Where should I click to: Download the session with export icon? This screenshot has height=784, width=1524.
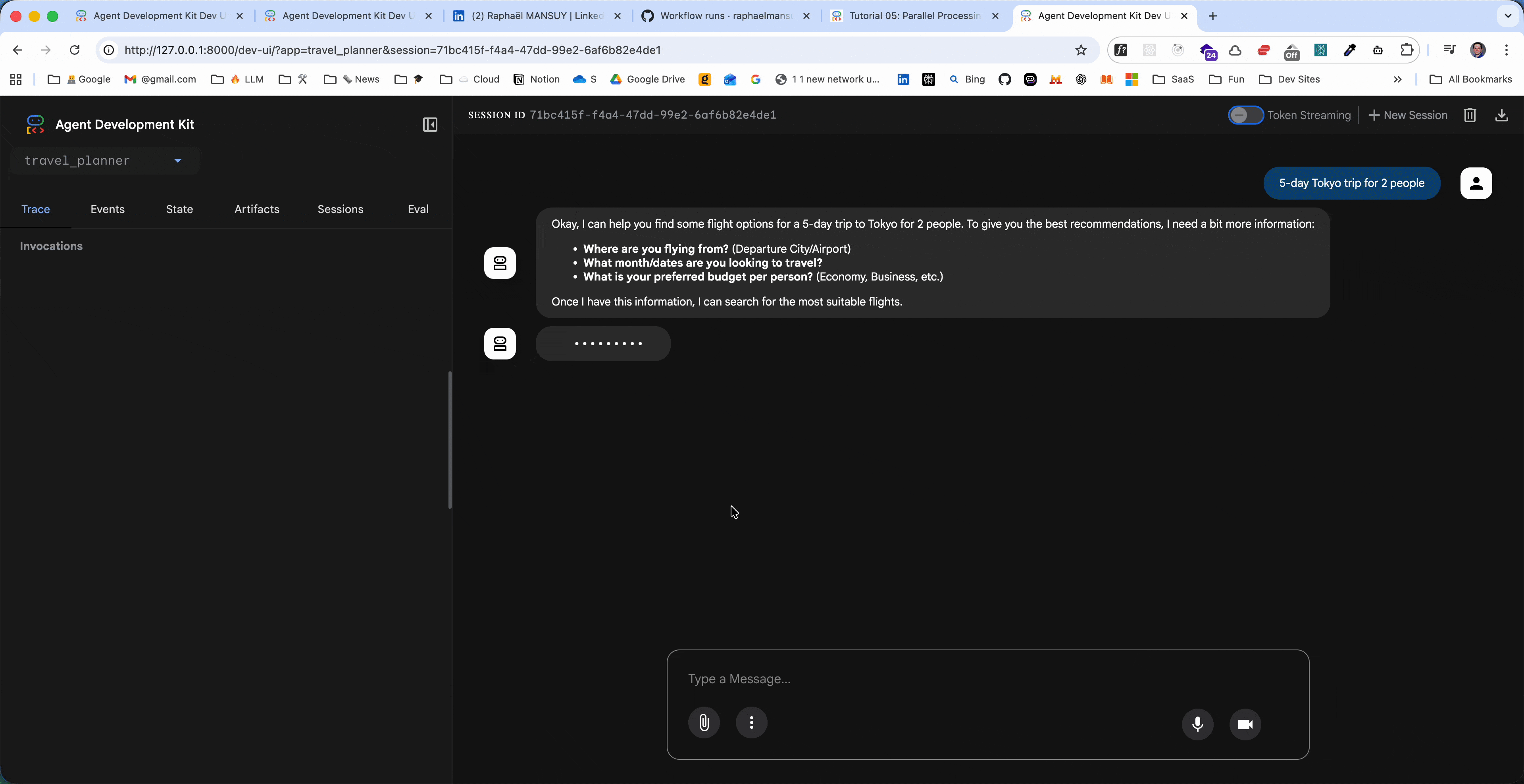coord(1501,115)
